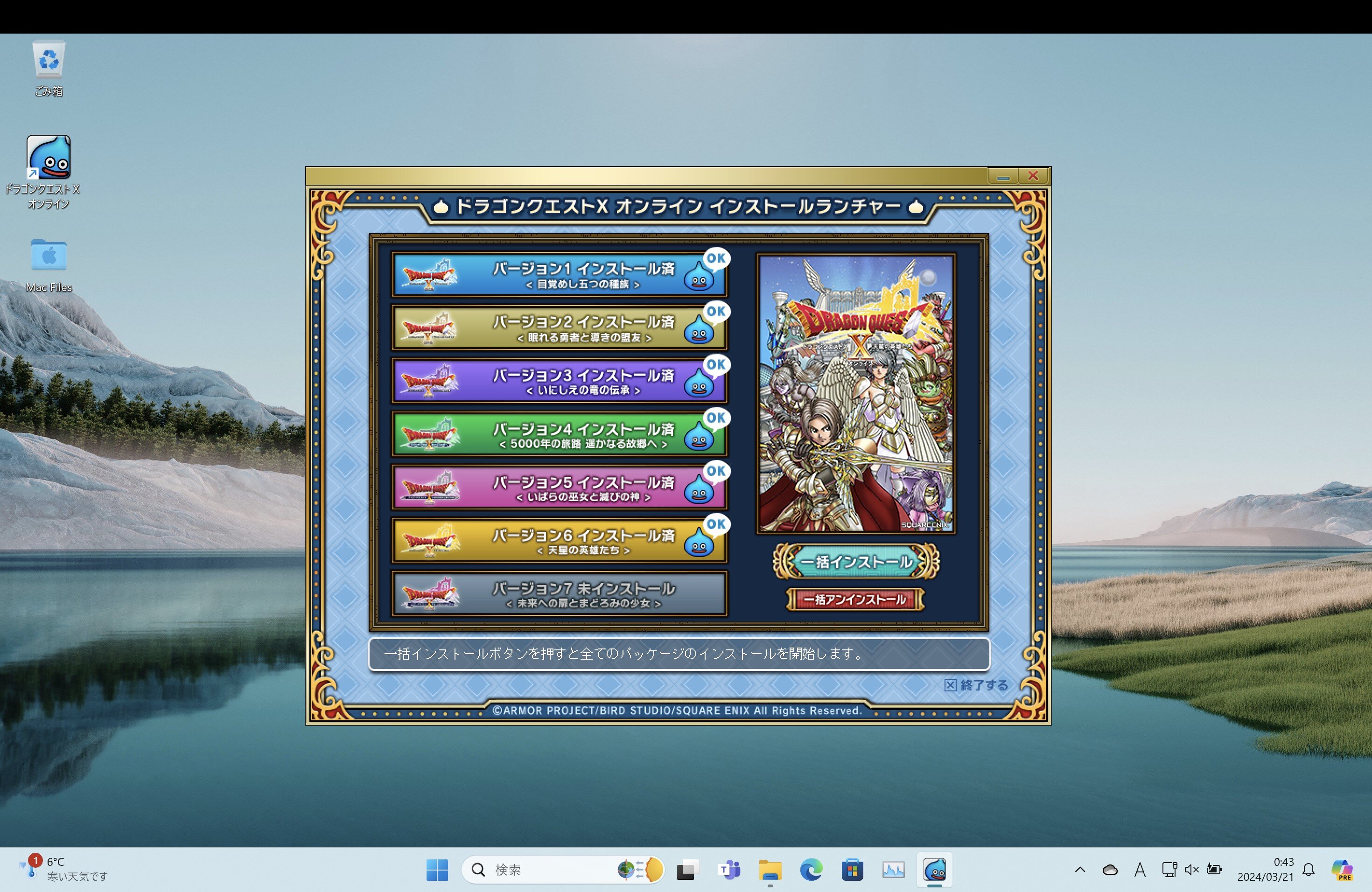Click the Dragon Quest slime taskbar icon

pos(934,870)
